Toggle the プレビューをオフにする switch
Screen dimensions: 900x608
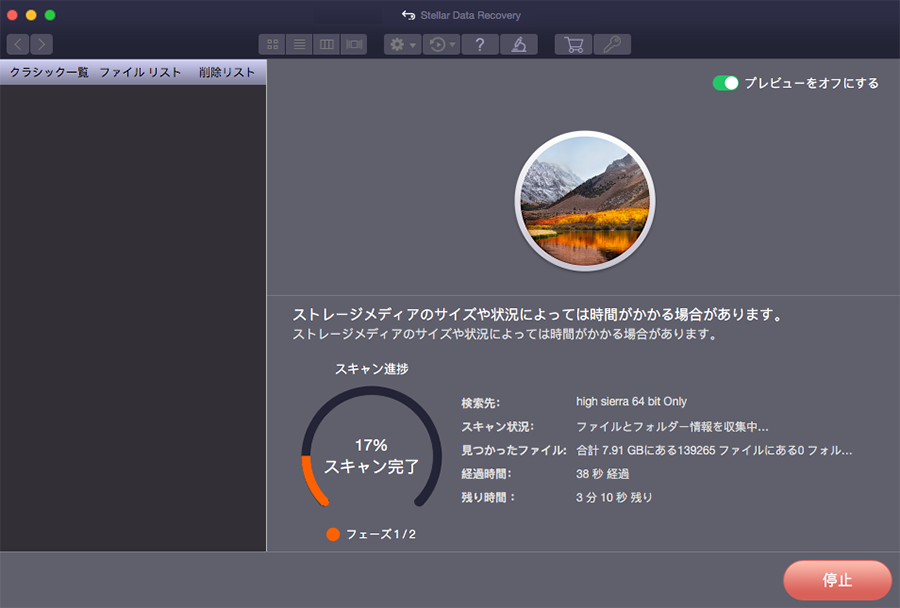(x=725, y=83)
